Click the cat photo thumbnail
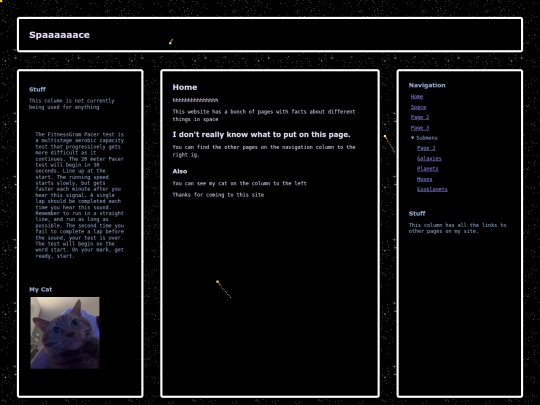540x405 pixels. [x=65, y=333]
